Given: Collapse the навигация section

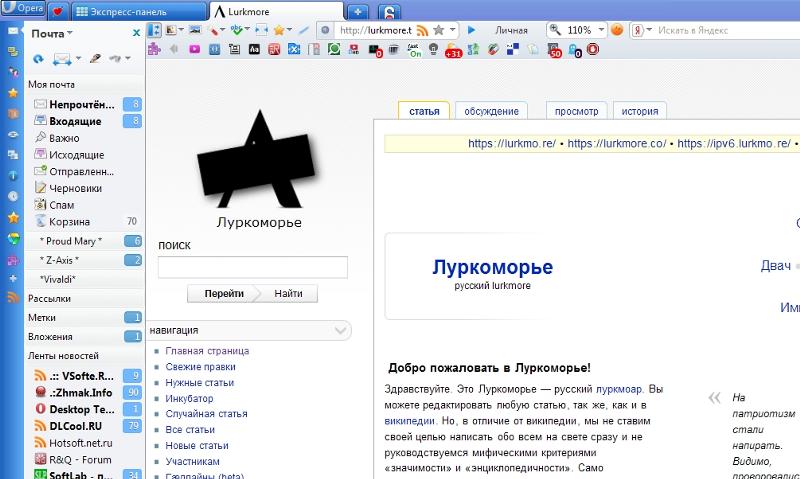Looking at the screenshot, I should pos(341,330).
